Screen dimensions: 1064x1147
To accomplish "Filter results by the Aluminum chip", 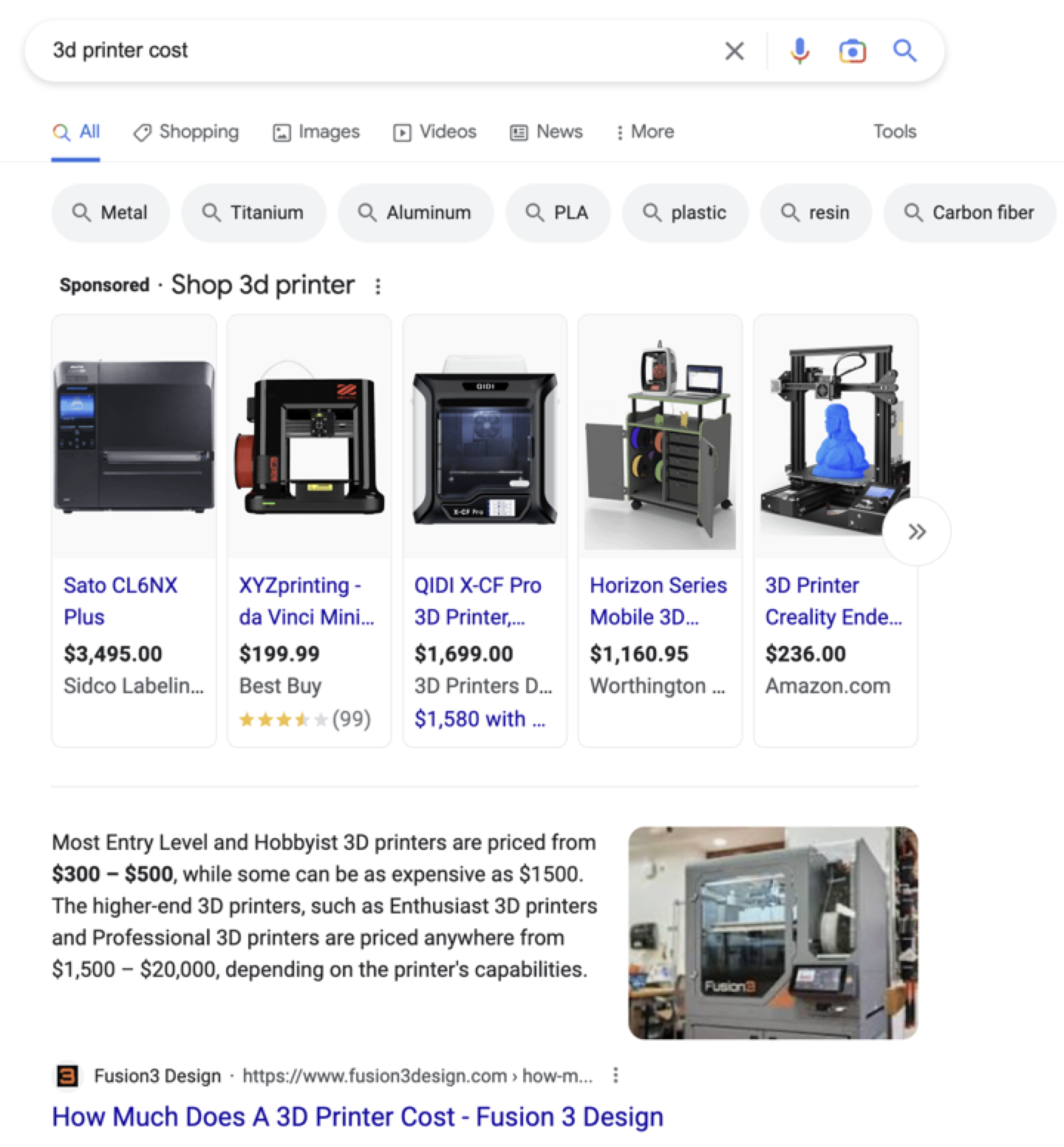I will pyautogui.click(x=415, y=213).
